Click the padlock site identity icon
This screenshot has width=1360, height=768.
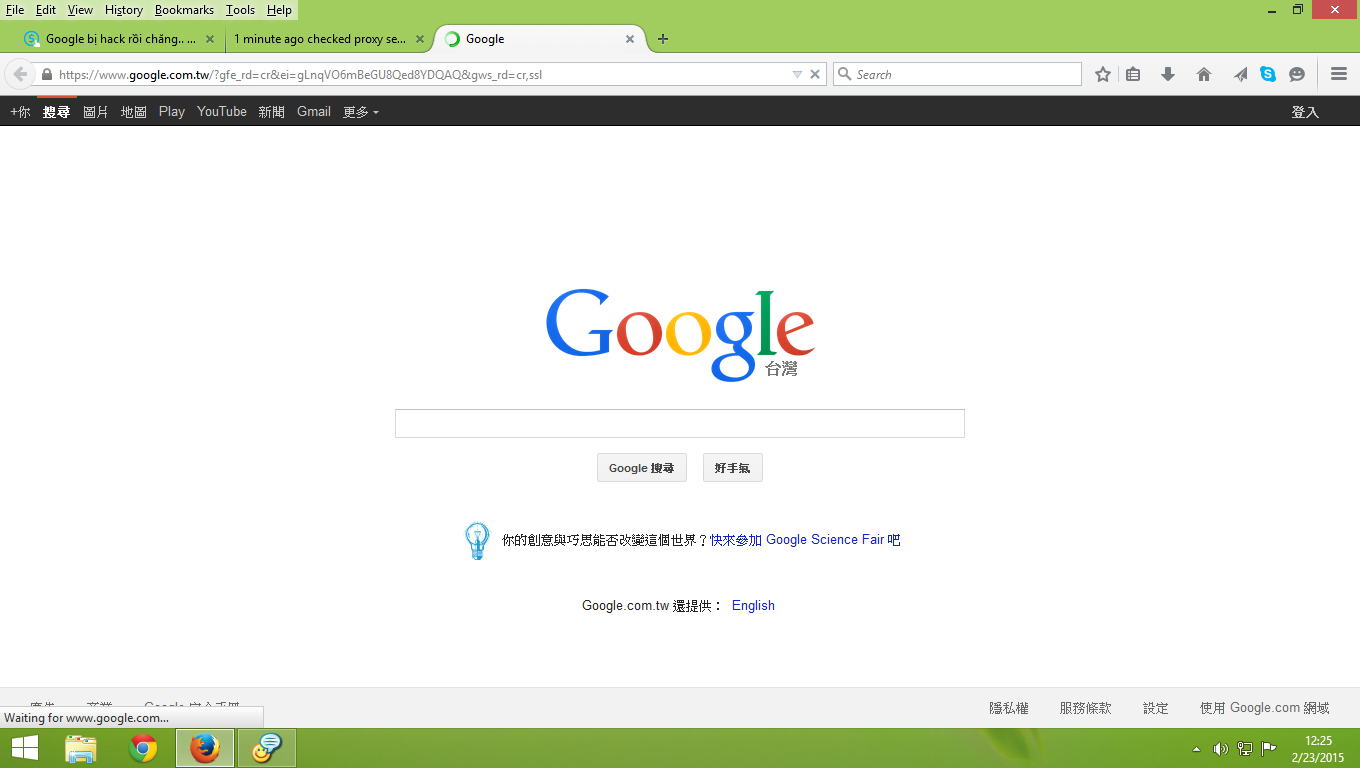46,74
